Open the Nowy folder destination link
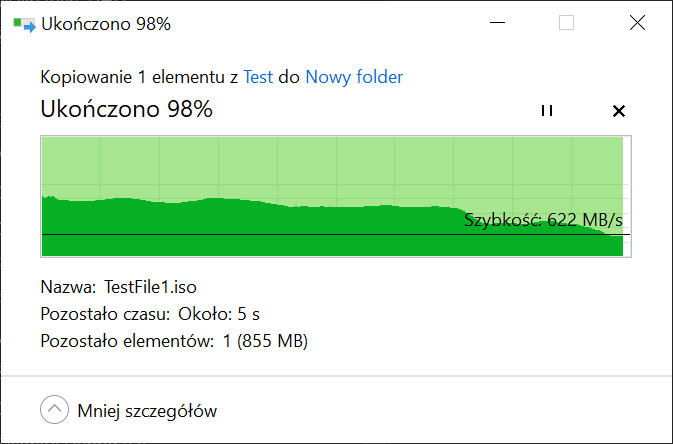Screen dimensions: 673x444 pos(354,77)
